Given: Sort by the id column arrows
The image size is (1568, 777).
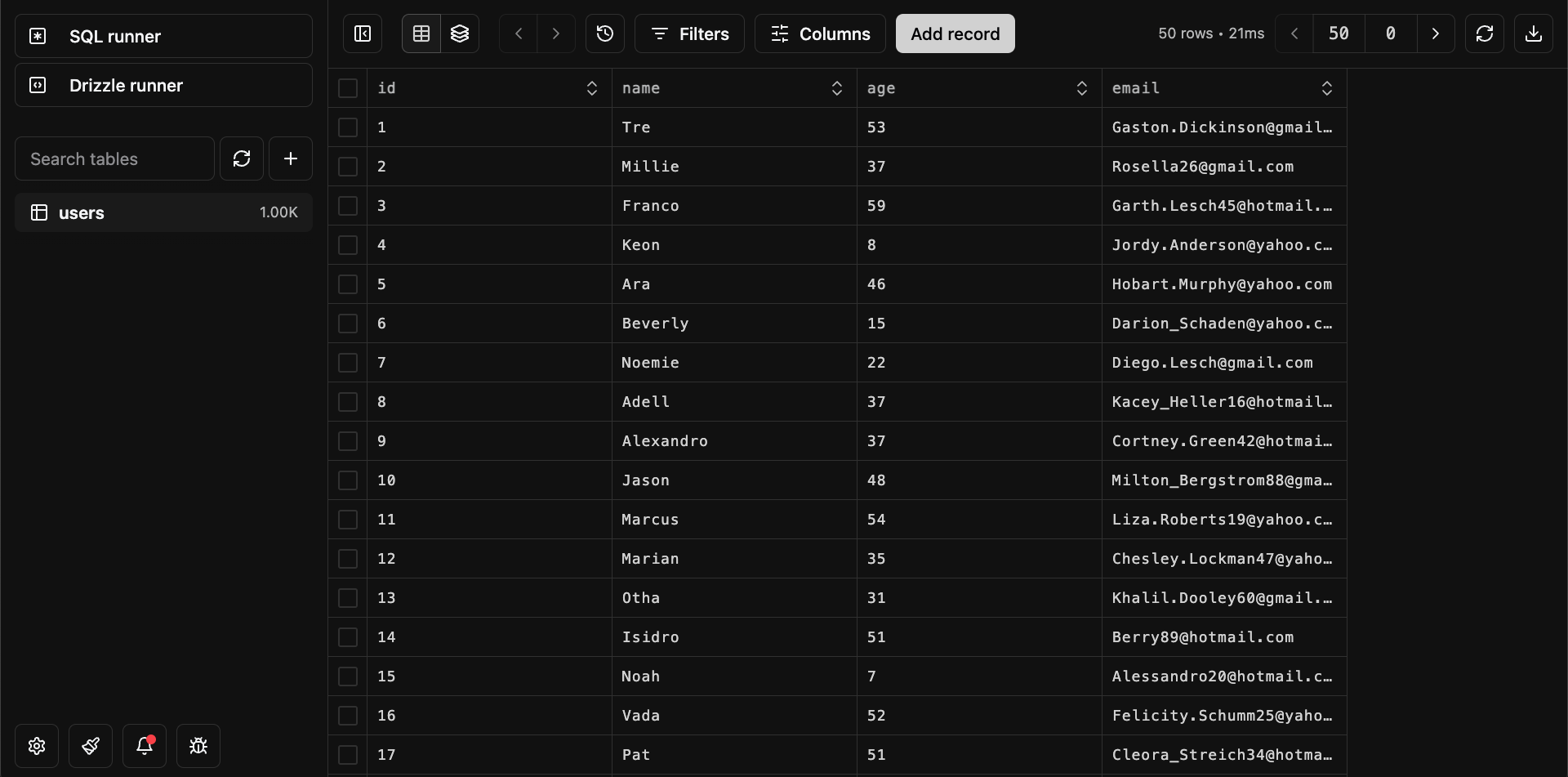Looking at the screenshot, I should point(592,88).
